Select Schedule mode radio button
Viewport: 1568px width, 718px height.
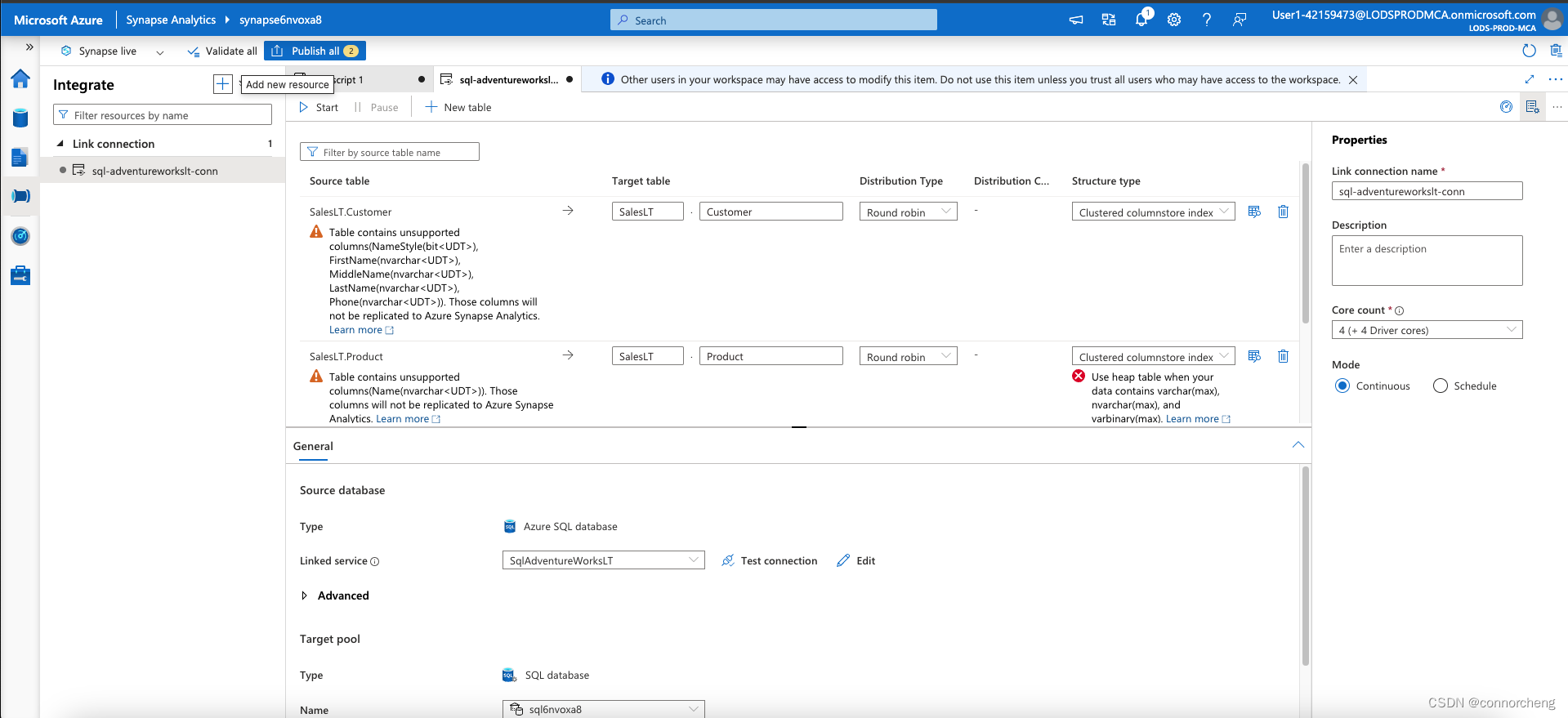pos(1440,386)
